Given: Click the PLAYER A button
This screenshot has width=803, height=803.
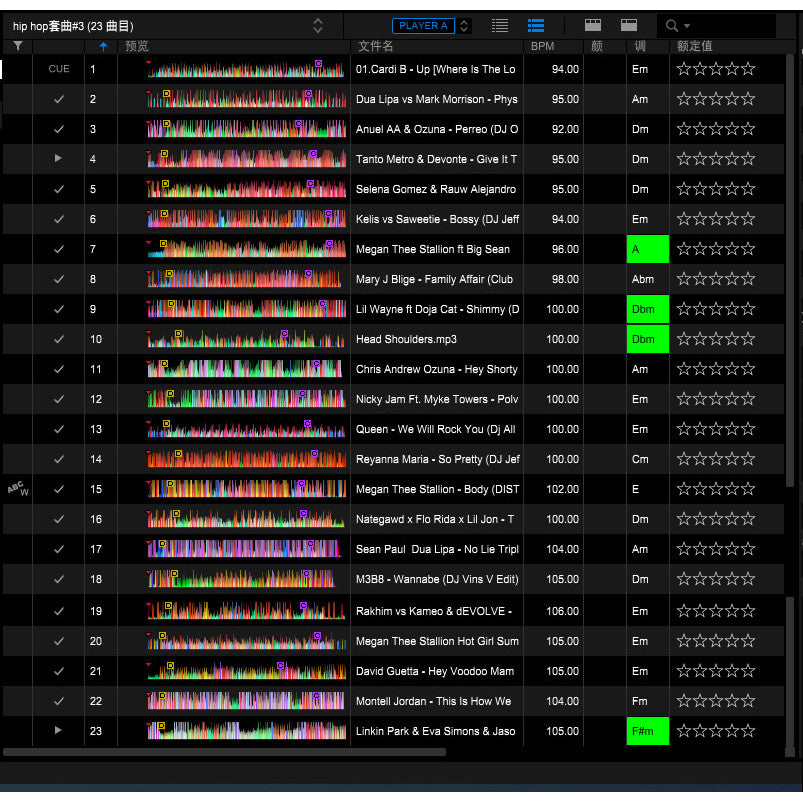Looking at the screenshot, I should (423, 26).
